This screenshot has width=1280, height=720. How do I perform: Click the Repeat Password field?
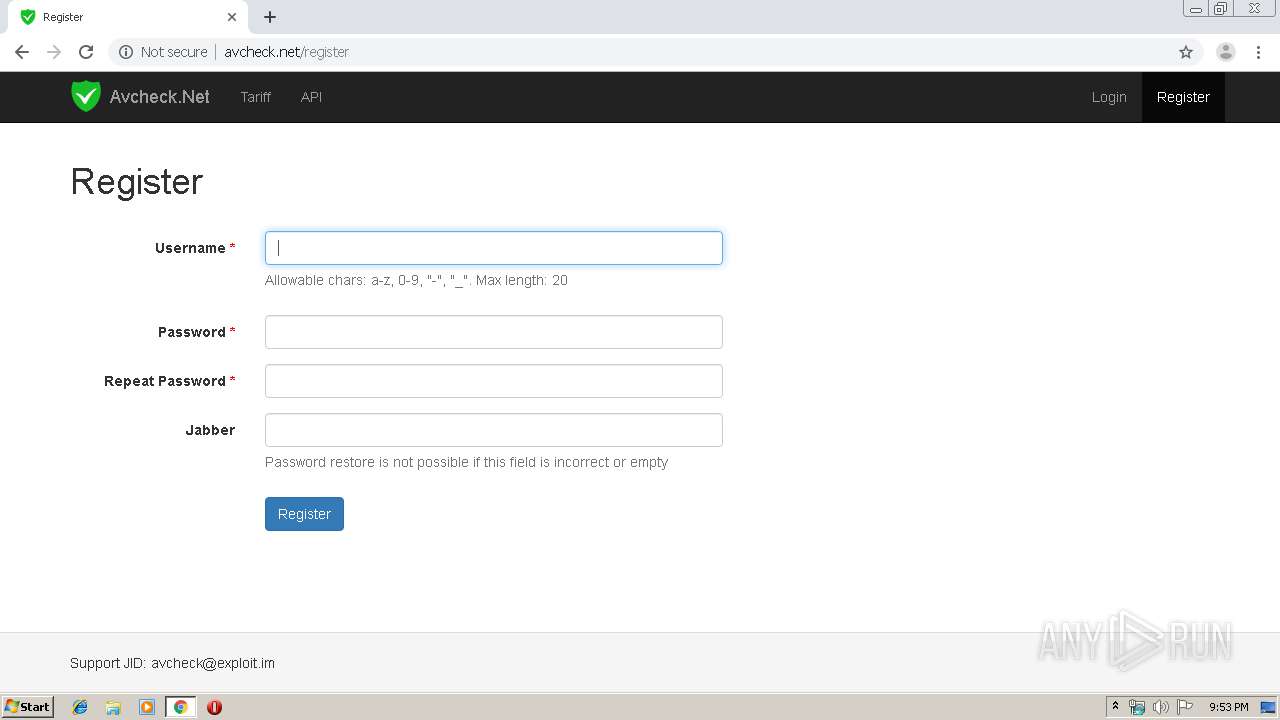point(494,381)
